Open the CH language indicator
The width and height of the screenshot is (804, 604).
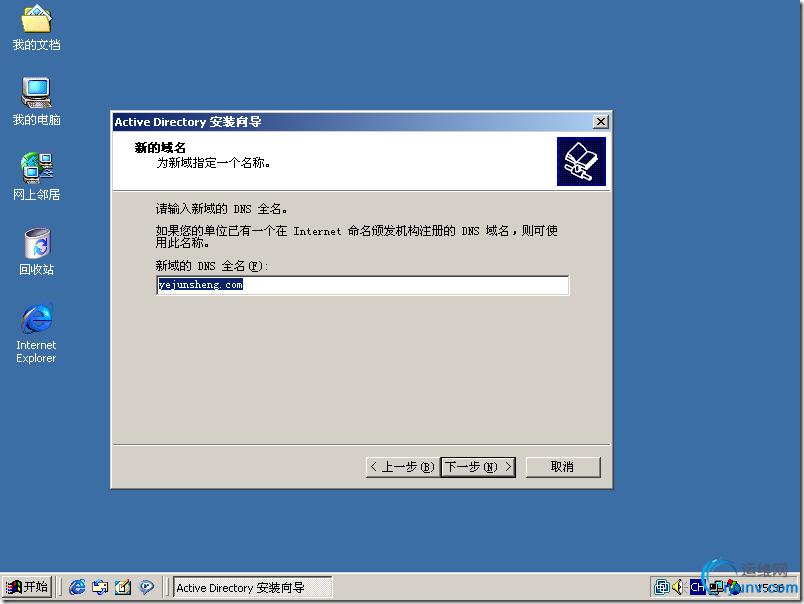[x=697, y=587]
